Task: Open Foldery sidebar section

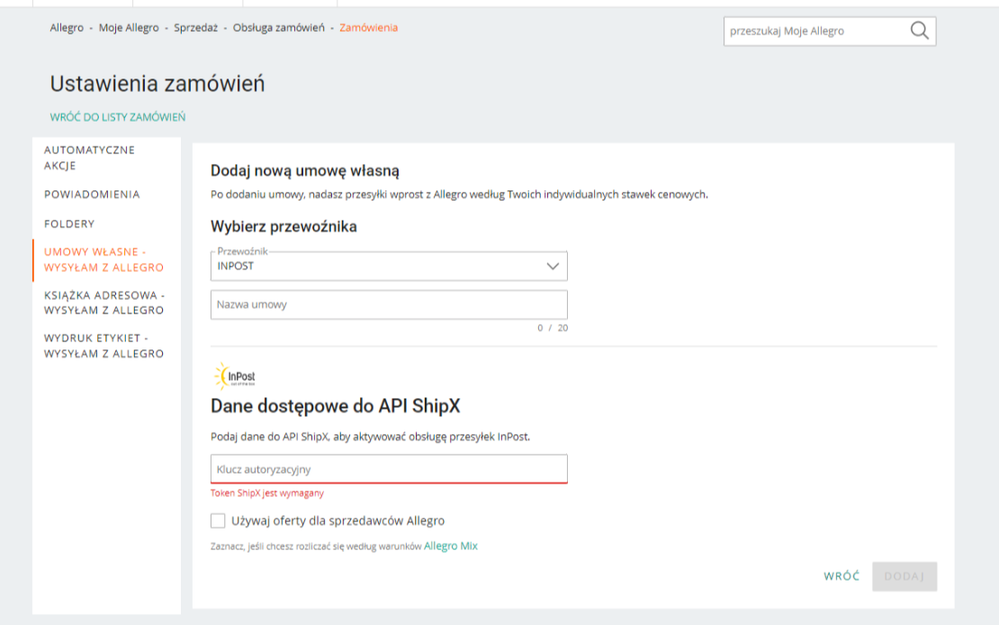Action: (69, 224)
